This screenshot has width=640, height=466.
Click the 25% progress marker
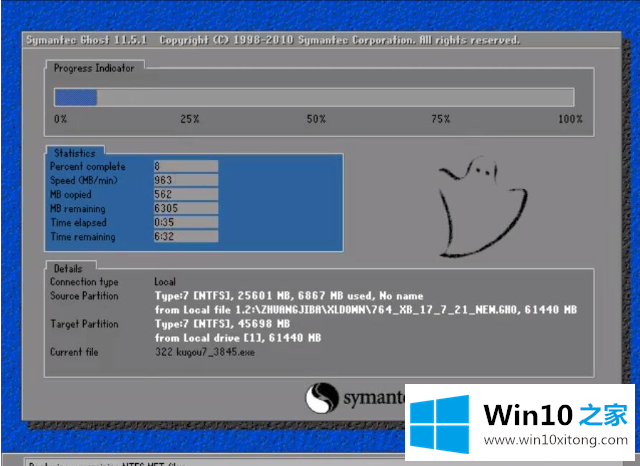pyautogui.click(x=190, y=119)
